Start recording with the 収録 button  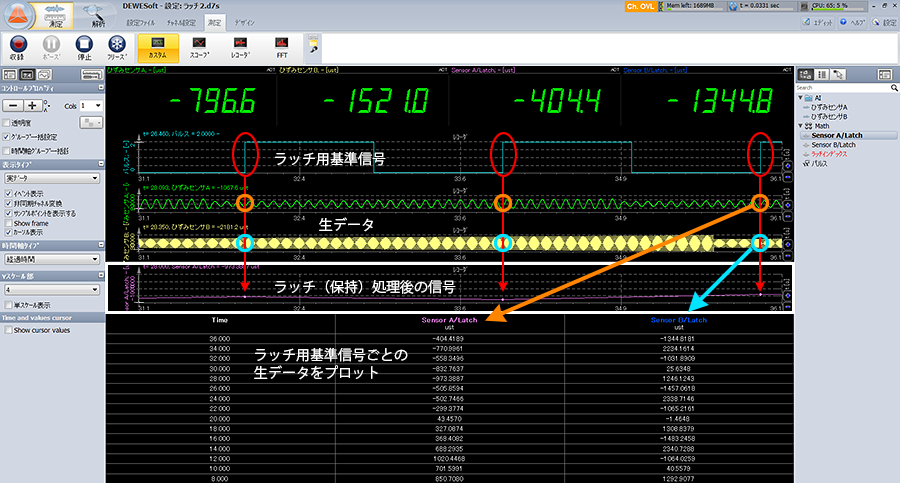pos(18,48)
